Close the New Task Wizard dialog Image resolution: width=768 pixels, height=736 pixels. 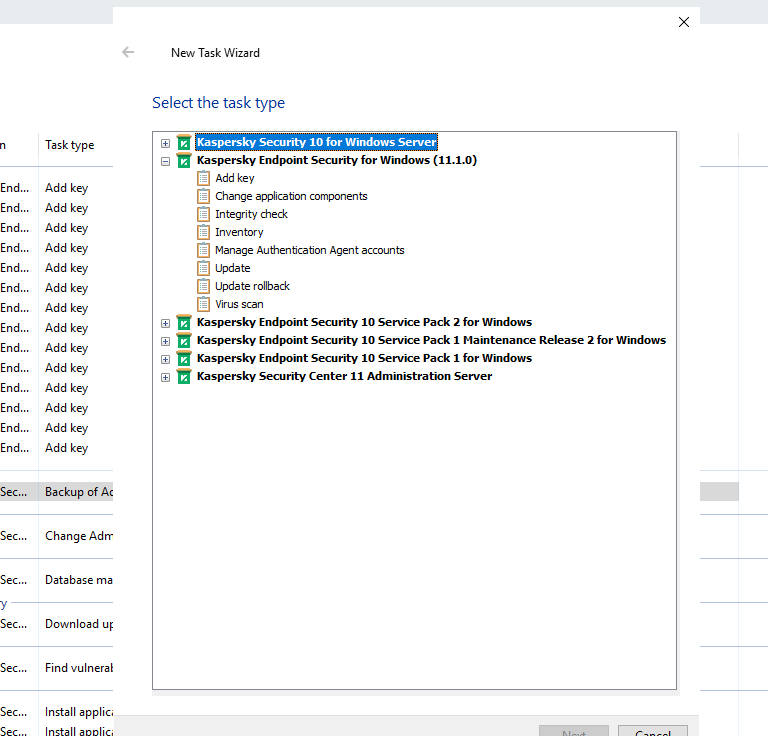click(x=684, y=22)
